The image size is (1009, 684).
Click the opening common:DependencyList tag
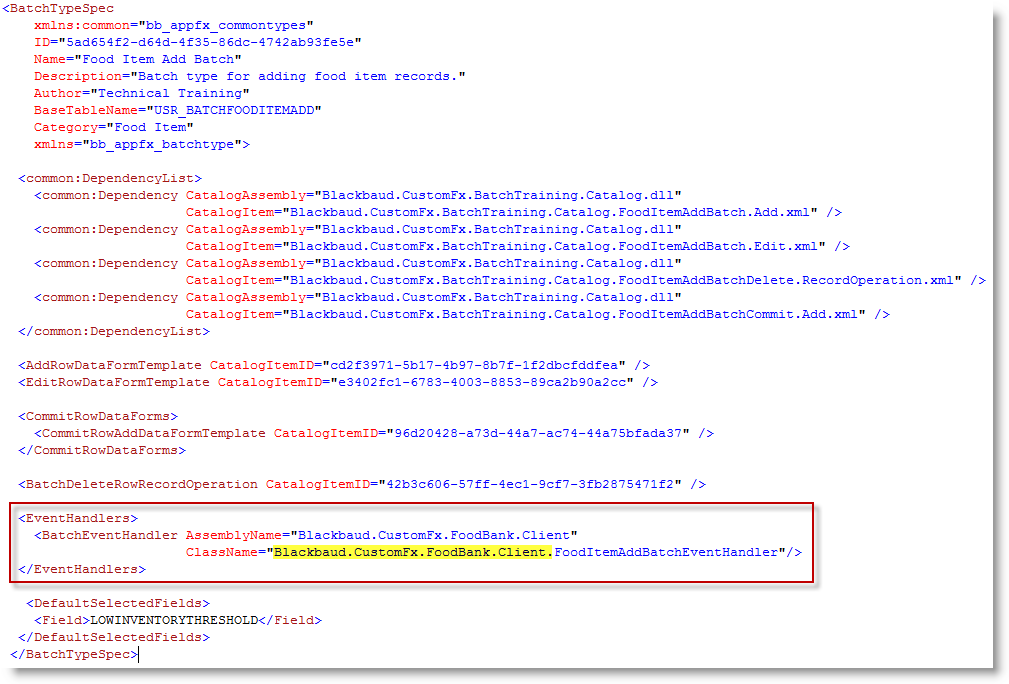click(x=110, y=178)
